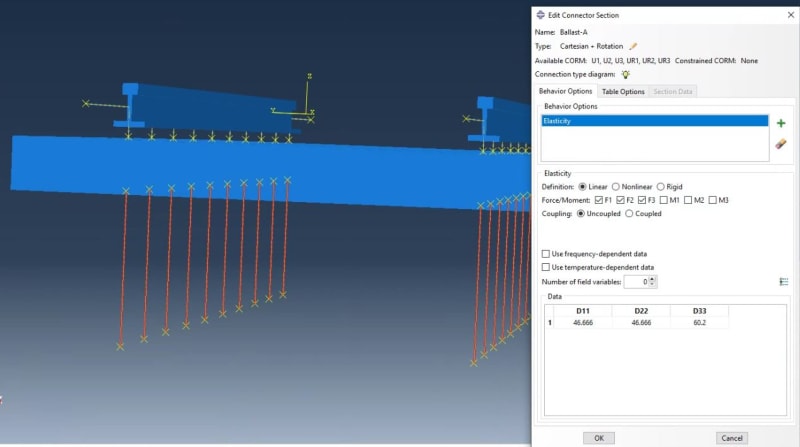Click the pencil icon to edit connection type

coord(633,46)
